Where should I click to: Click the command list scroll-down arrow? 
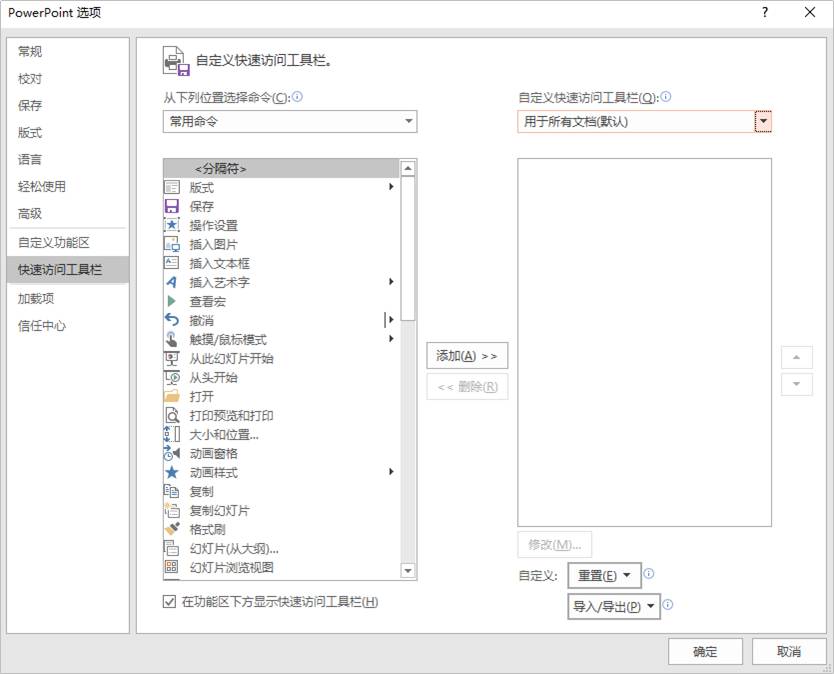click(408, 571)
